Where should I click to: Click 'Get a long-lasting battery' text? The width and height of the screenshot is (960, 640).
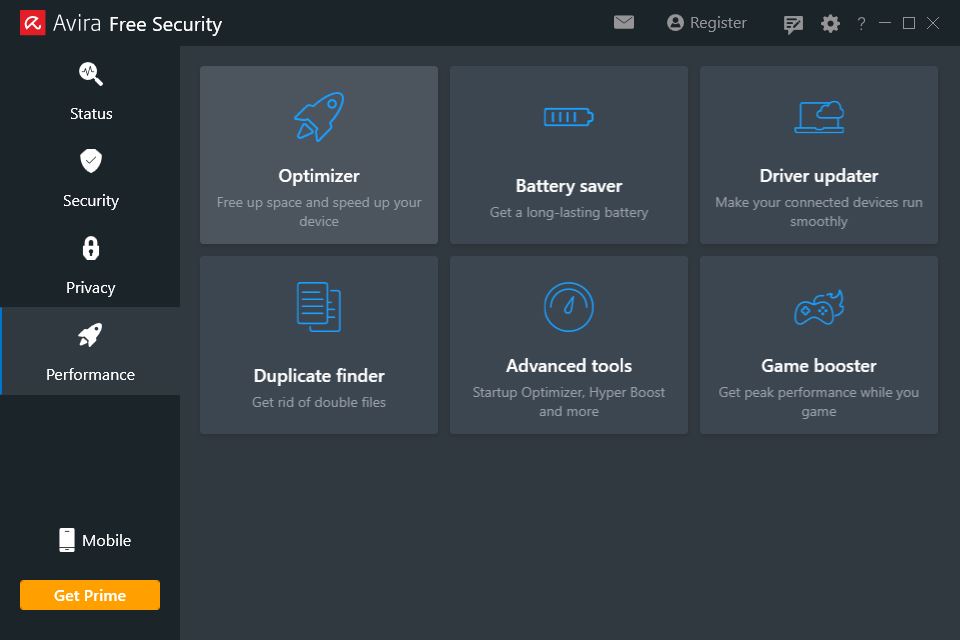(x=569, y=213)
